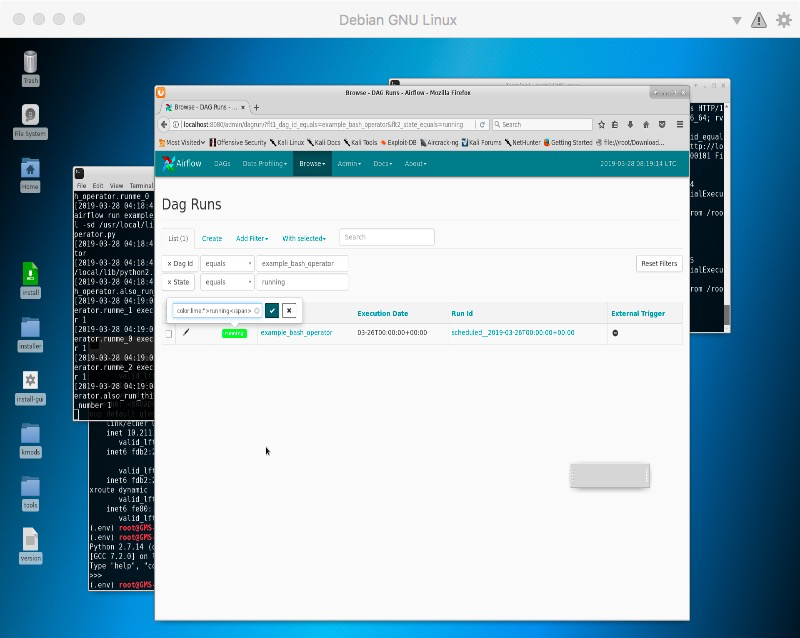Open Offensive Security bookmark

(238, 142)
